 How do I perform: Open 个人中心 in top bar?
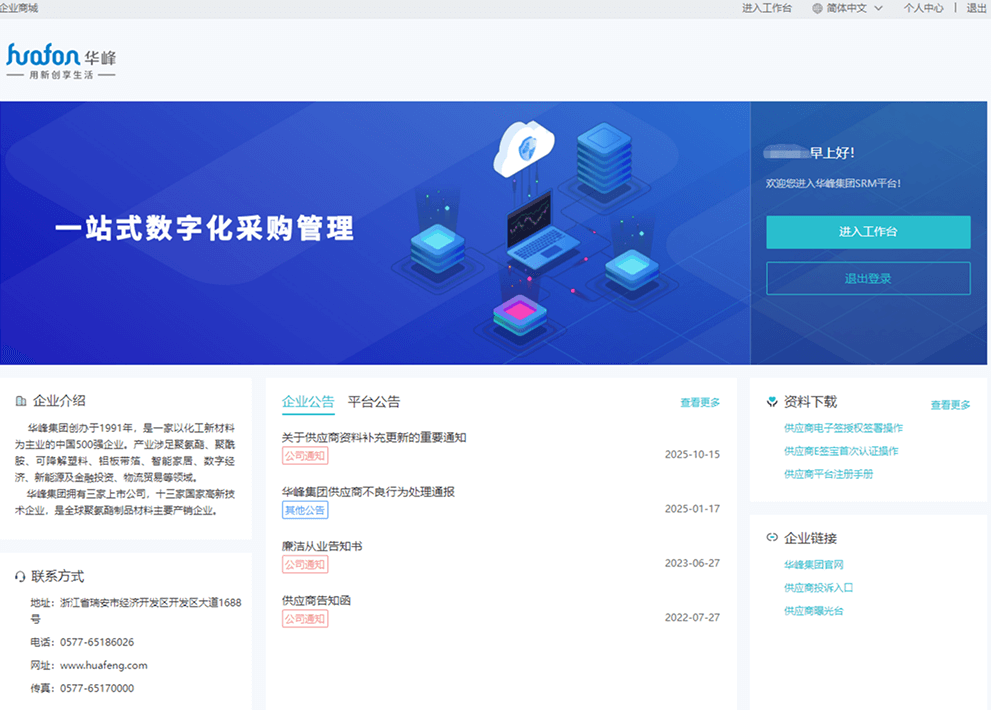(923, 8)
